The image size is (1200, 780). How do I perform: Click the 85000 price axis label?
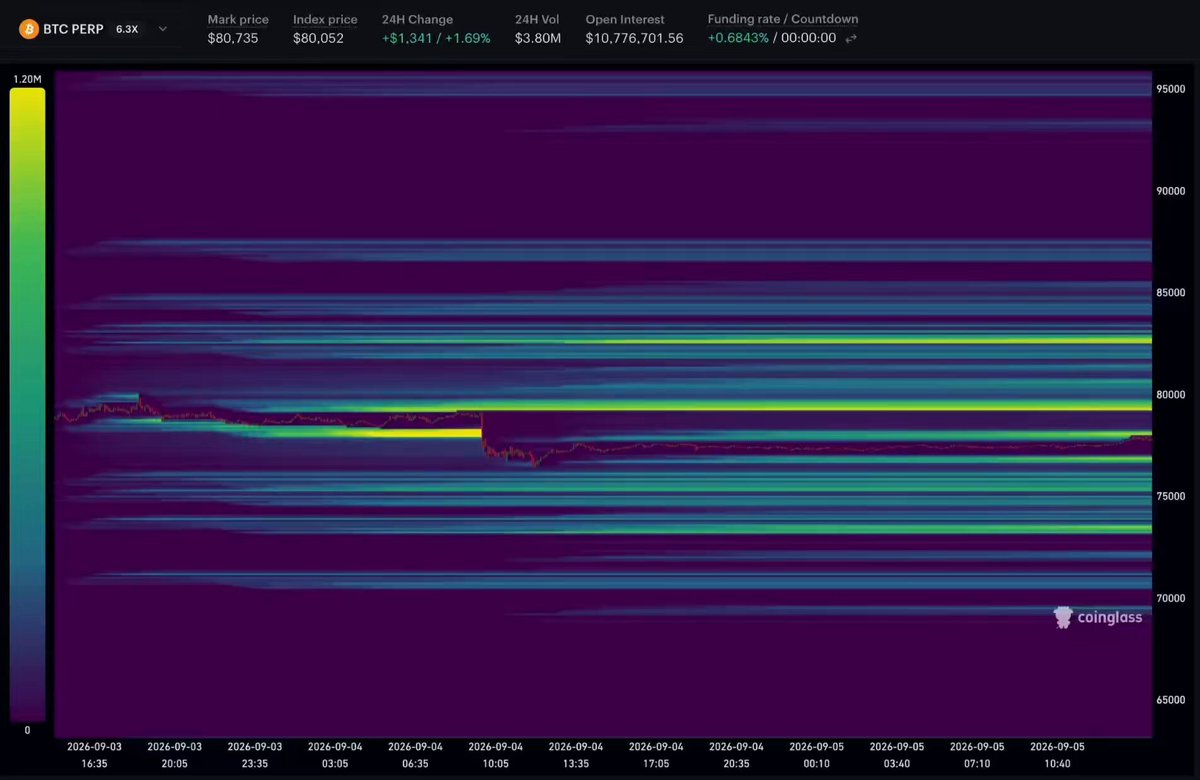click(x=1171, y=292)
